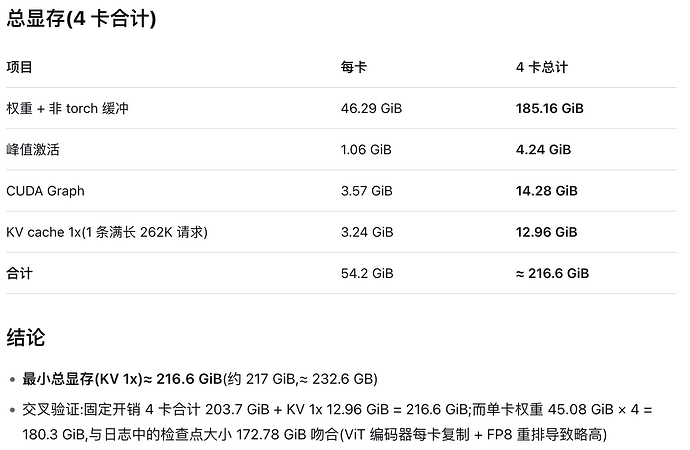Click the 权重 + 非 torch 缓冲 row label
690x450 pixels.
pyautogui.click(x=67, y=109)
